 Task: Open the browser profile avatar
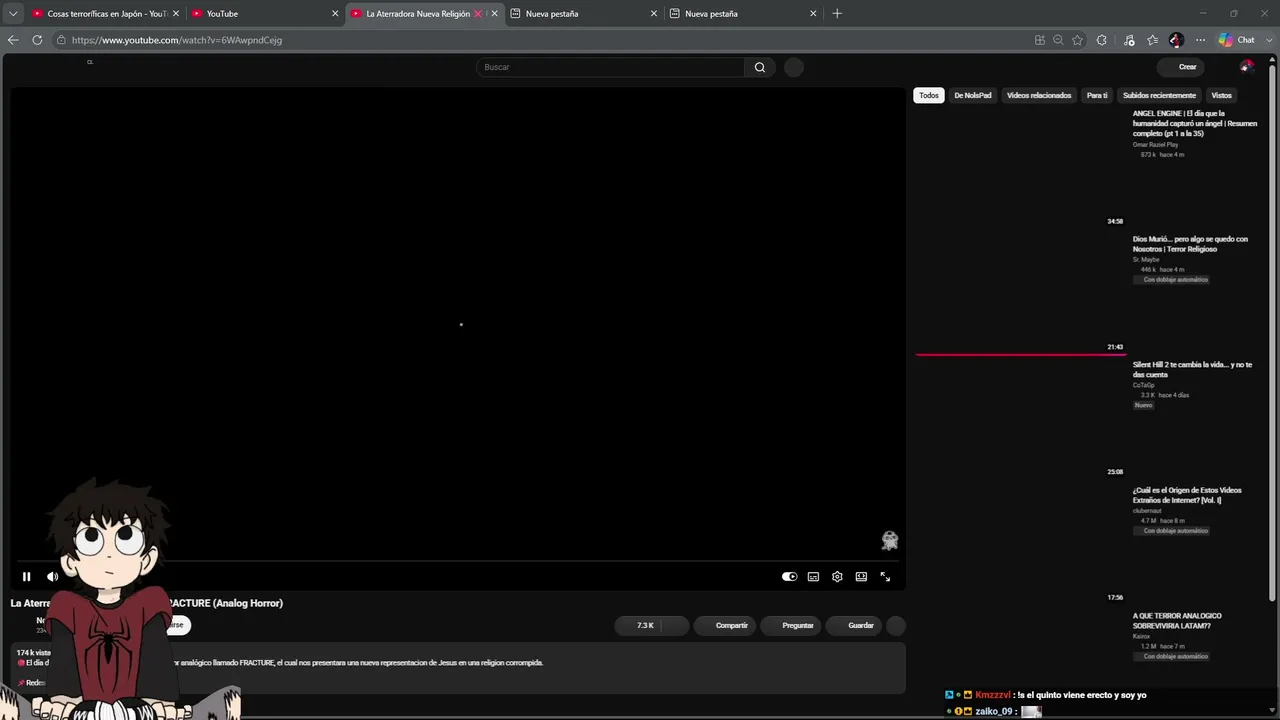tap(1176, 40)
